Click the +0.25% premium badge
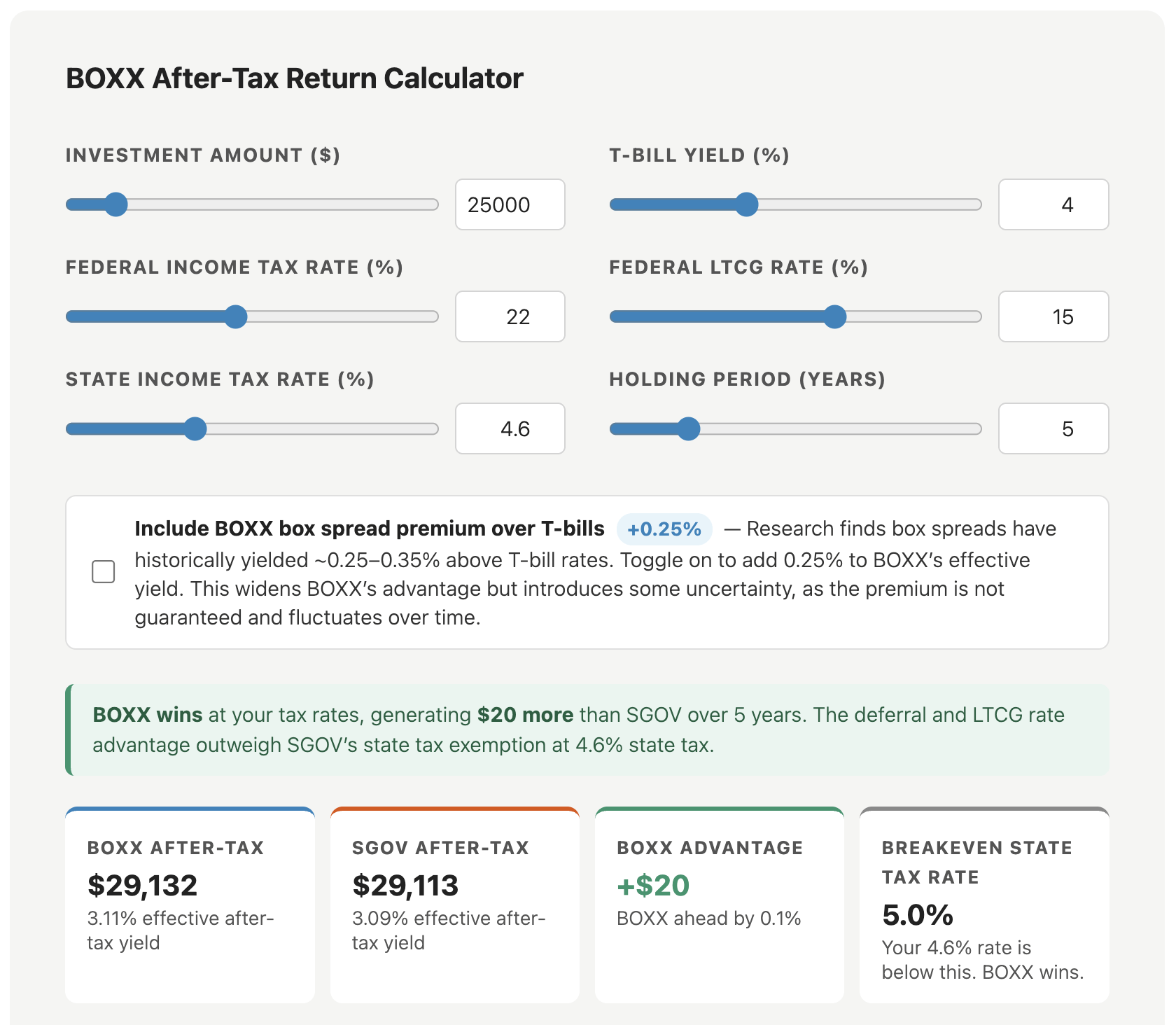 tap(664, 529)
